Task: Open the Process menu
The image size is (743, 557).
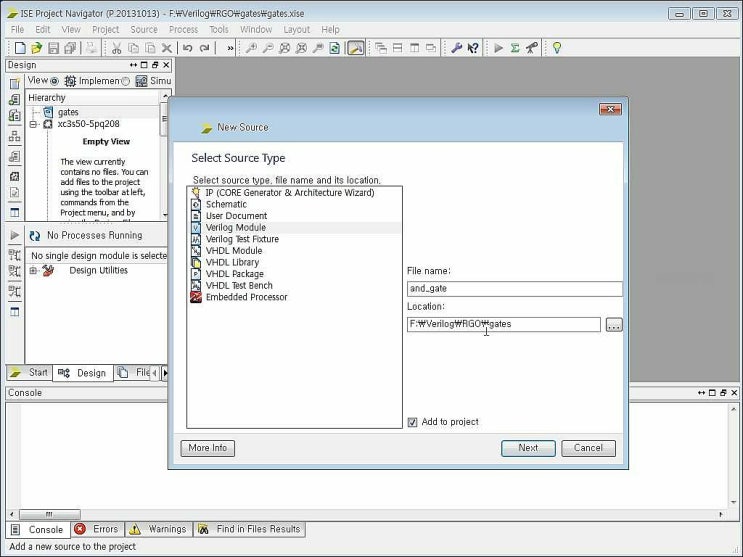Action: click(x=183, y=29)
